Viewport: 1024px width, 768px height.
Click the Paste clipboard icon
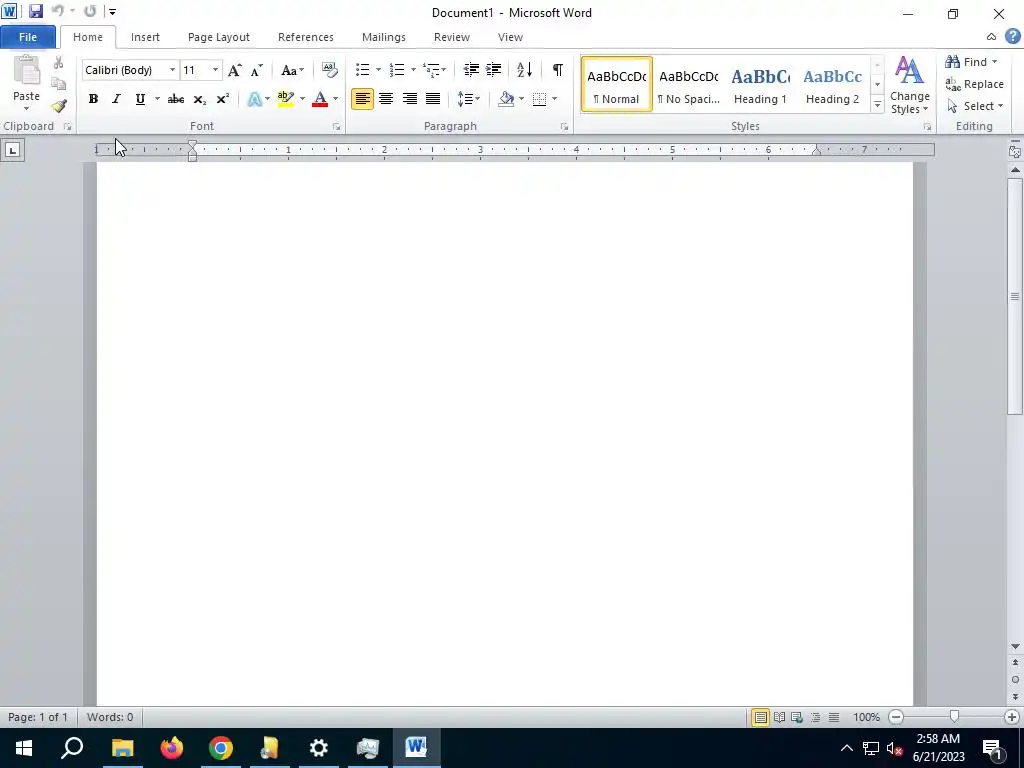[x=27, y=71]
